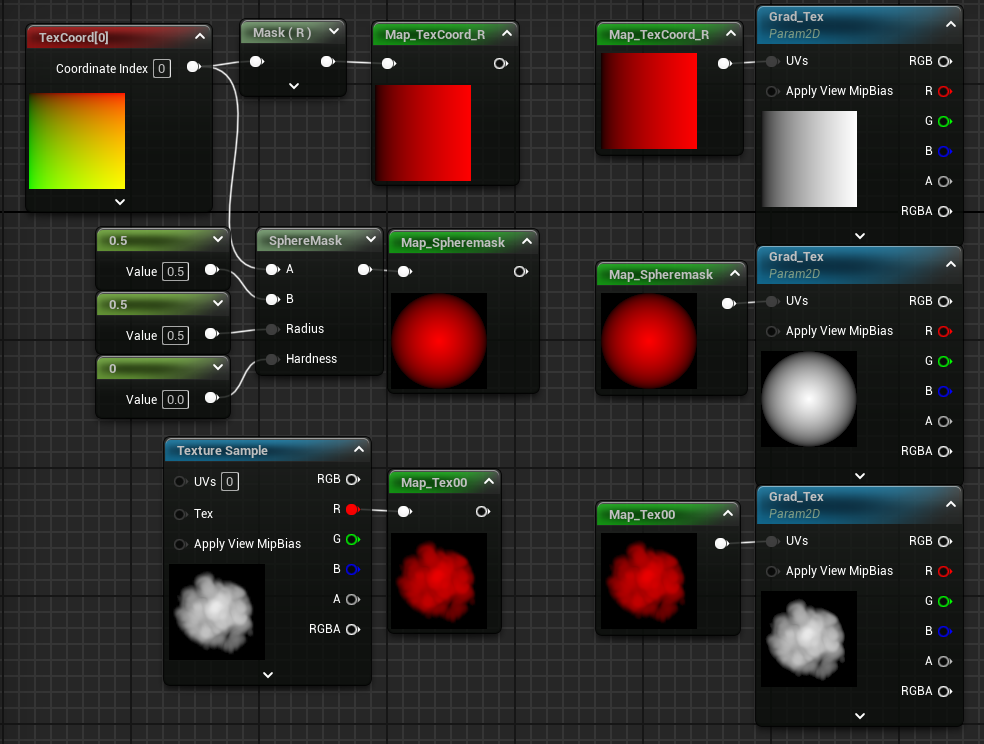984x744 pixels.
Task: Expand the chevron at bottom of Mask (R) node
Action: click(294, 86)
